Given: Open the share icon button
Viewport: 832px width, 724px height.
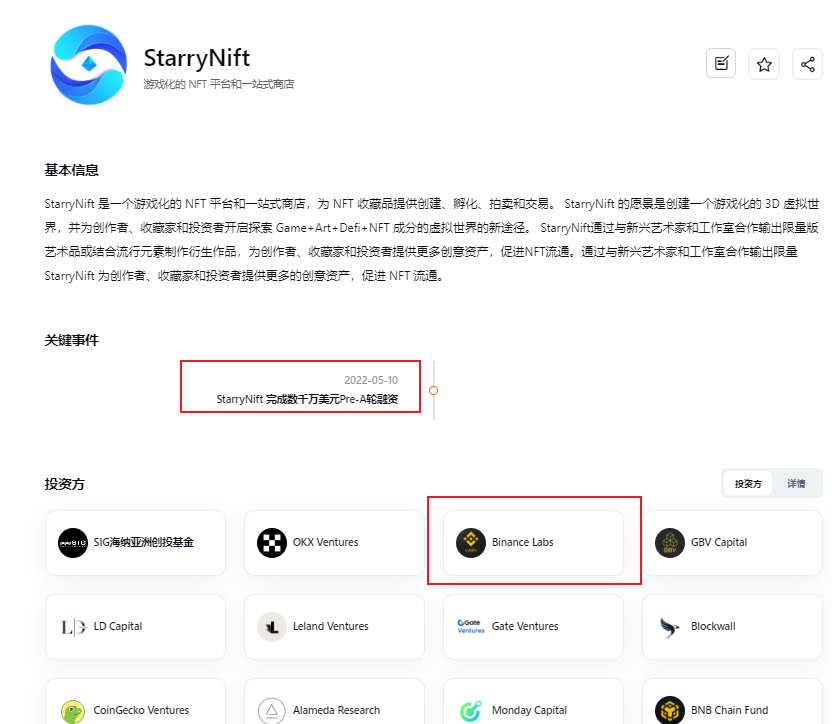Looking at the screenshot, I should point(808,64).
